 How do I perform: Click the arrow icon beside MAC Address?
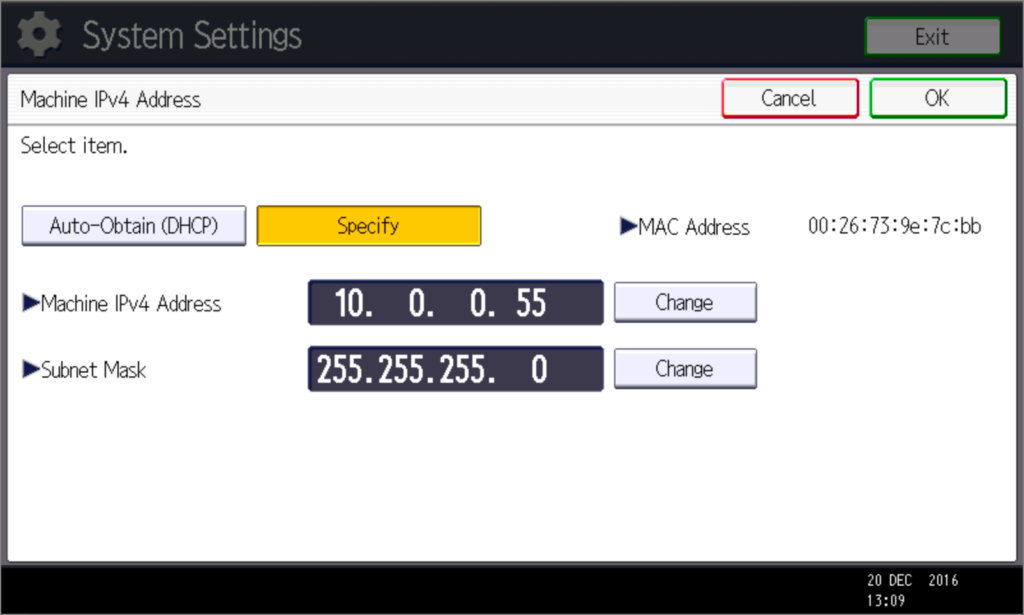coord(628,227)
